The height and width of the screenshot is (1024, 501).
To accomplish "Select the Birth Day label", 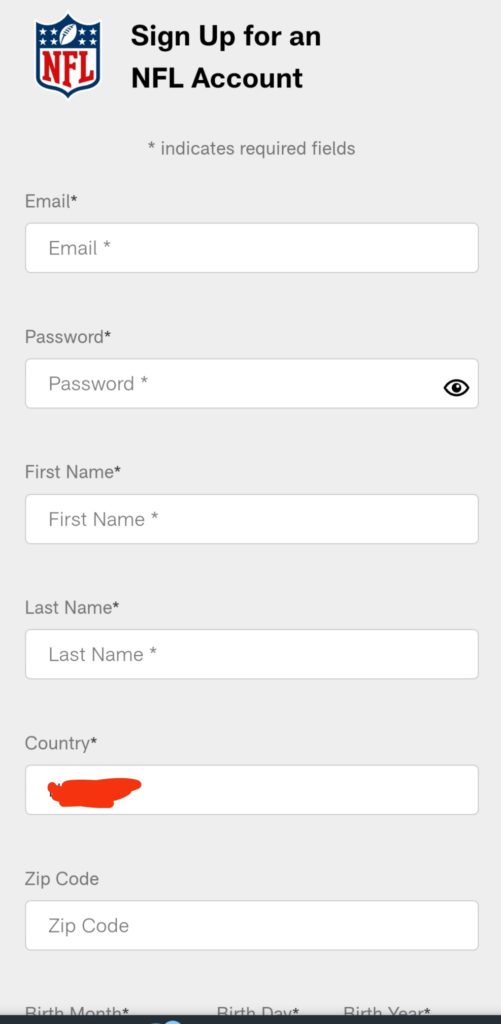I will point(258,1012).
